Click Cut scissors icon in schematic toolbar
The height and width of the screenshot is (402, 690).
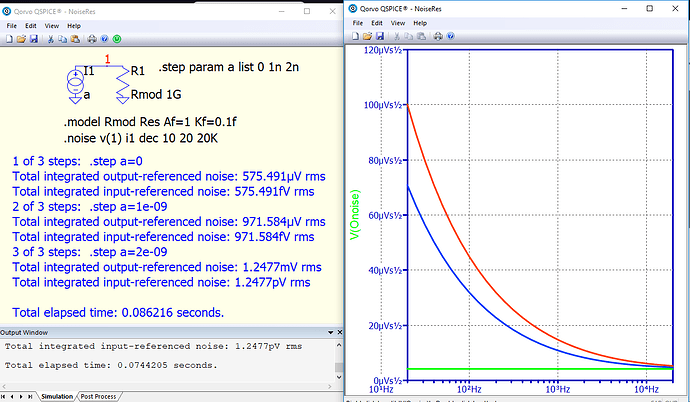pyautogui.click(x=50, y=38)
